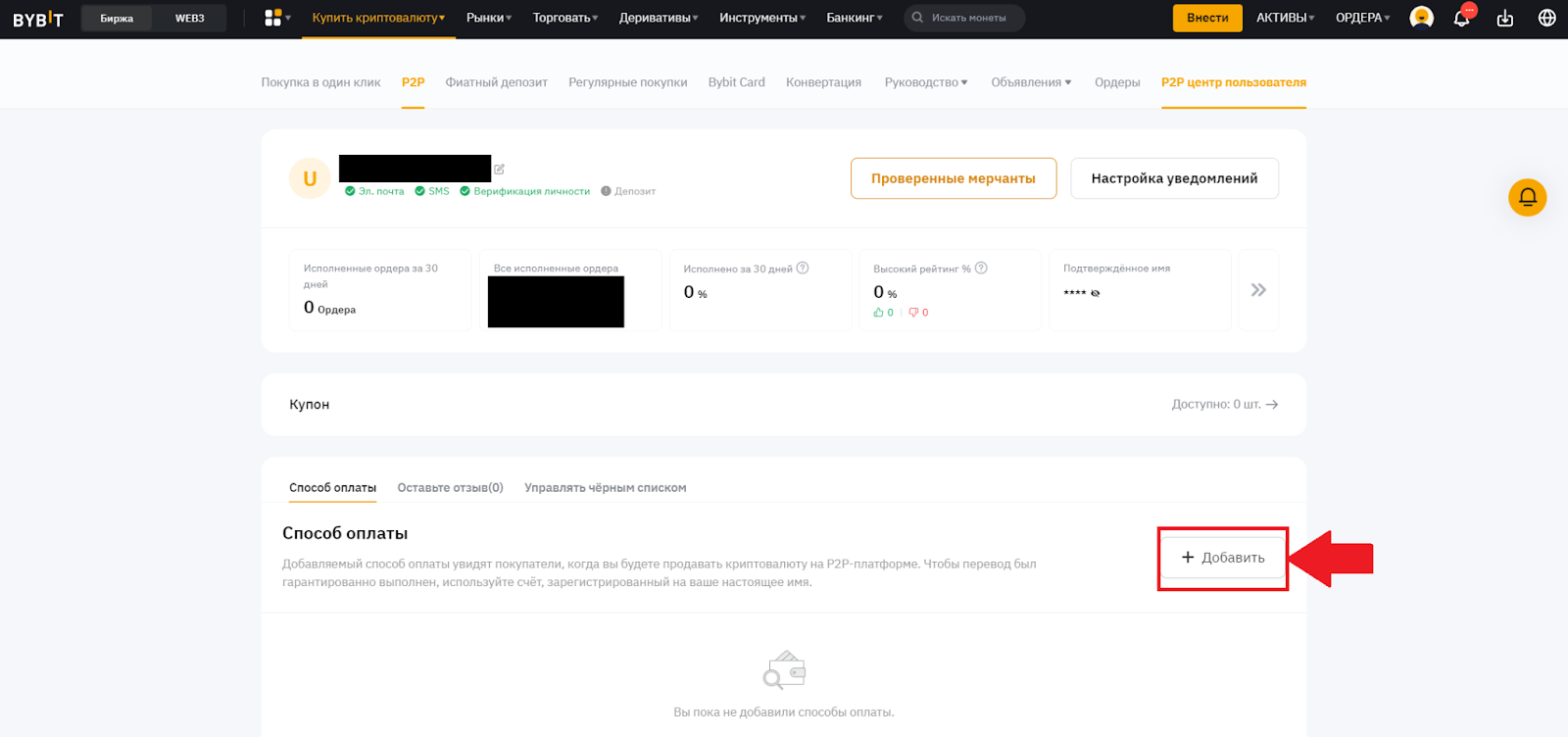1568x737 pixels.
Task: Click the search magnifier icon
Action: [917, 18]
